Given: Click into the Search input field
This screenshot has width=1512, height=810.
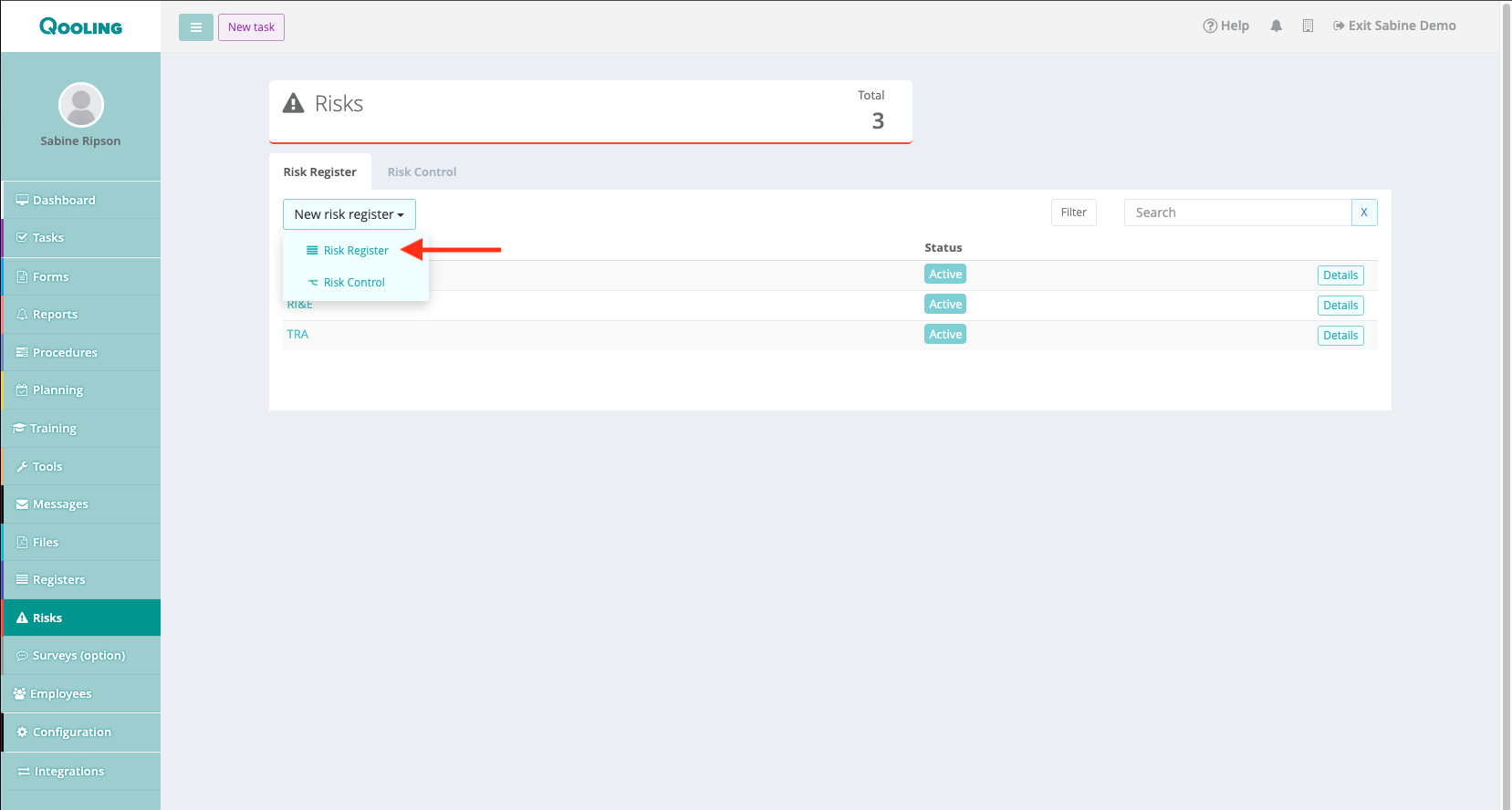Looking at the screenshot, I should [x=1237, y=213].
